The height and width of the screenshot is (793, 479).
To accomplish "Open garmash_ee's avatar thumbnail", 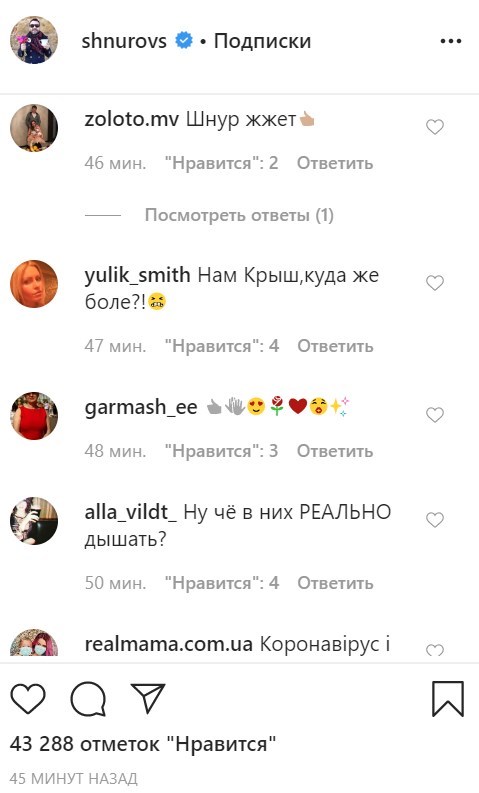I will click(x=34, y=415).
